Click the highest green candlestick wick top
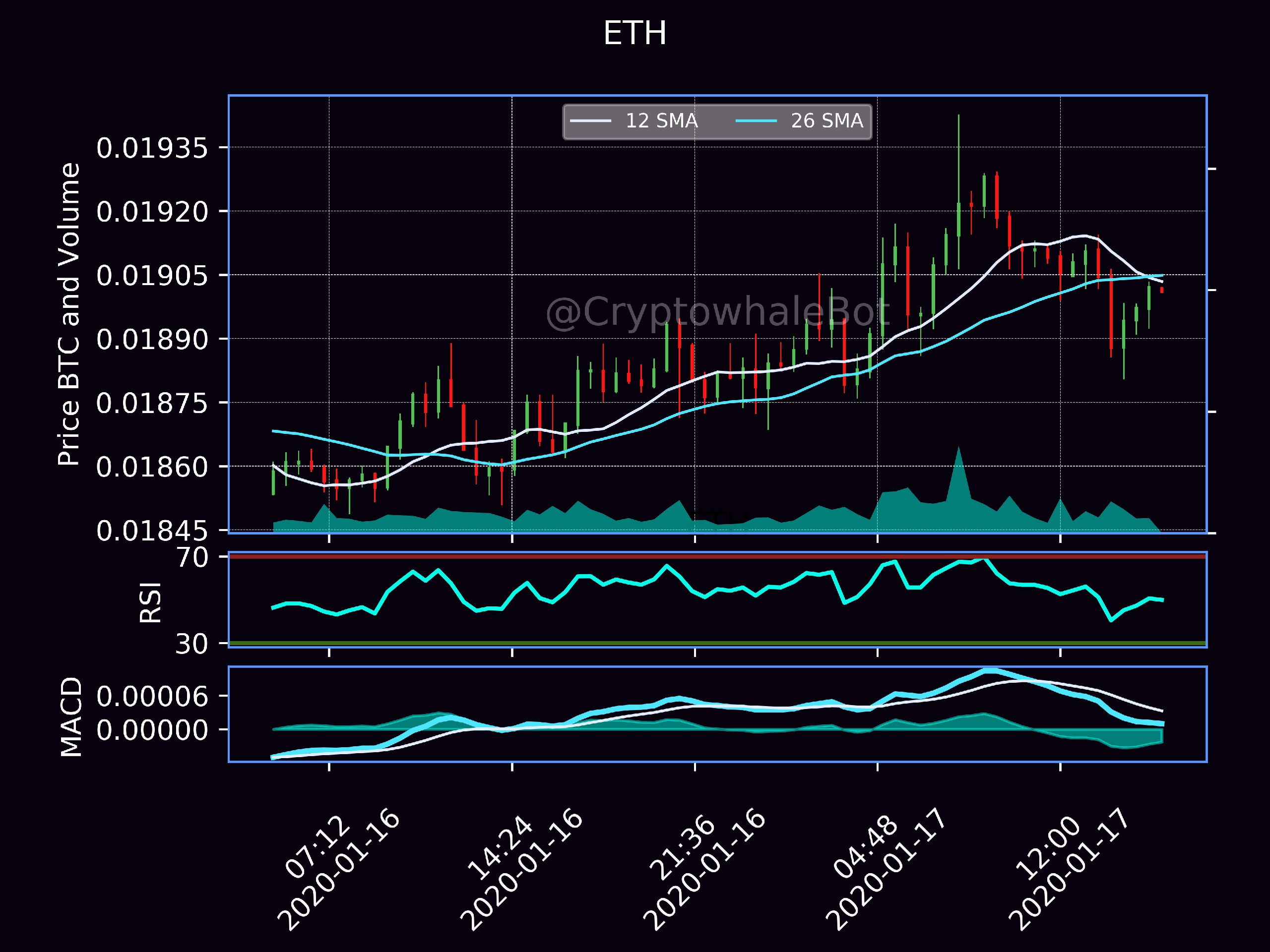Image resolution: width=1270 pixels, height=952 pixels. [958, 116]
